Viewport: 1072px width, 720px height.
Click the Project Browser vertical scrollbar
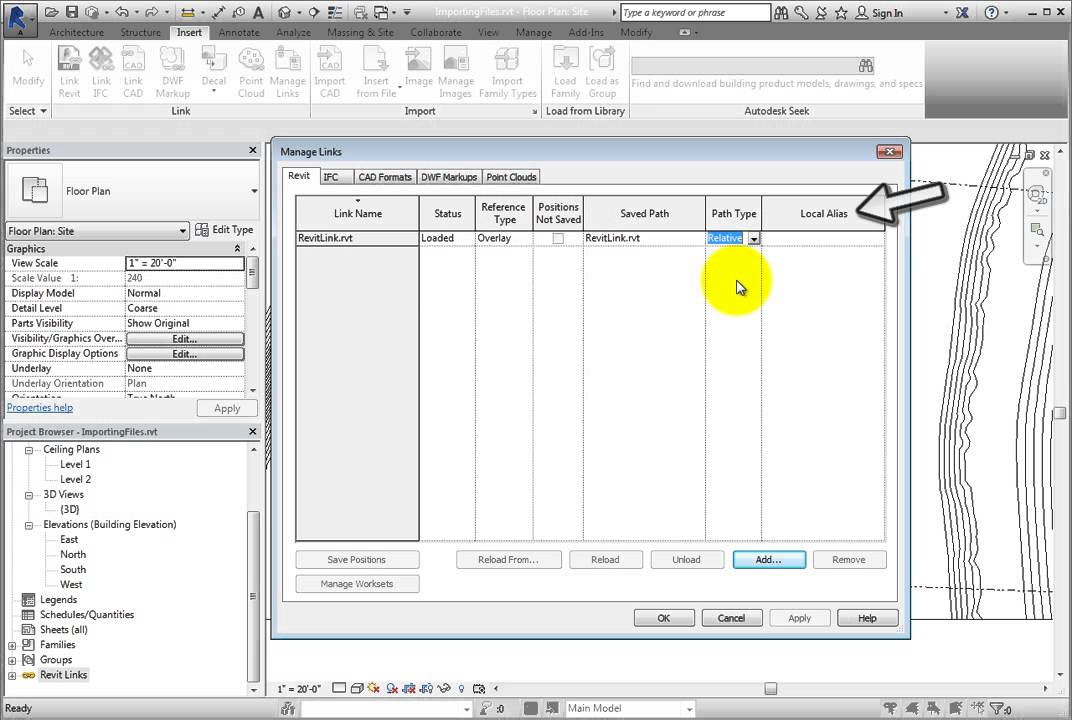click(x=253, y=596)
